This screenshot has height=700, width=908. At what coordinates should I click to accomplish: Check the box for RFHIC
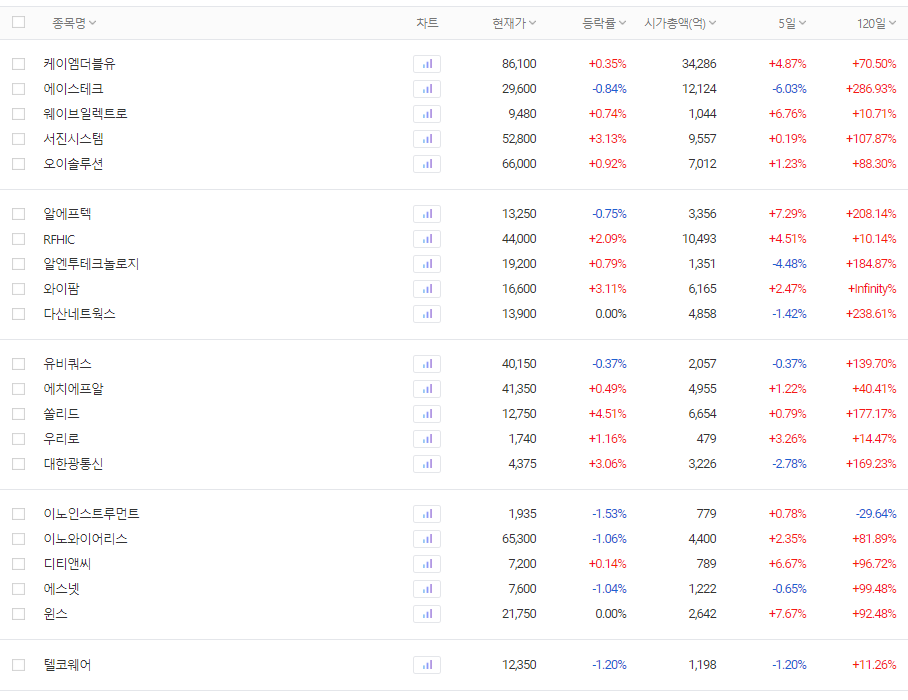pyautogui.click(x=19, y=239)
